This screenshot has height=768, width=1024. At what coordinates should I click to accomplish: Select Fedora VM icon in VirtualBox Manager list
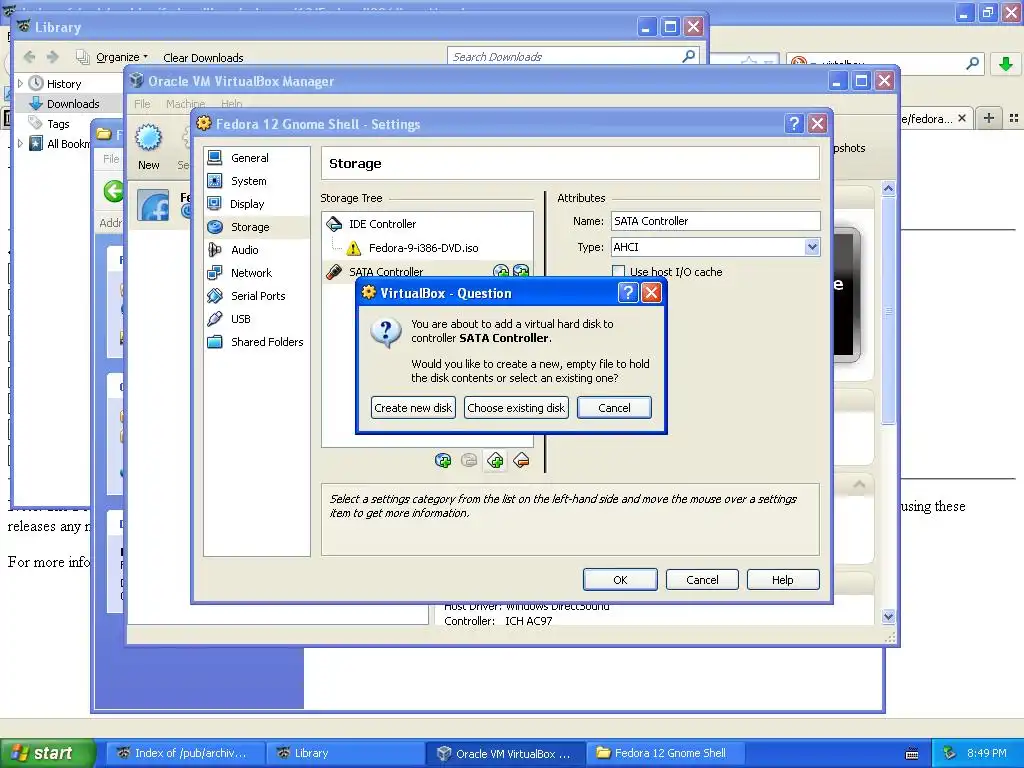pyautogui.click(x=153, y=205)
